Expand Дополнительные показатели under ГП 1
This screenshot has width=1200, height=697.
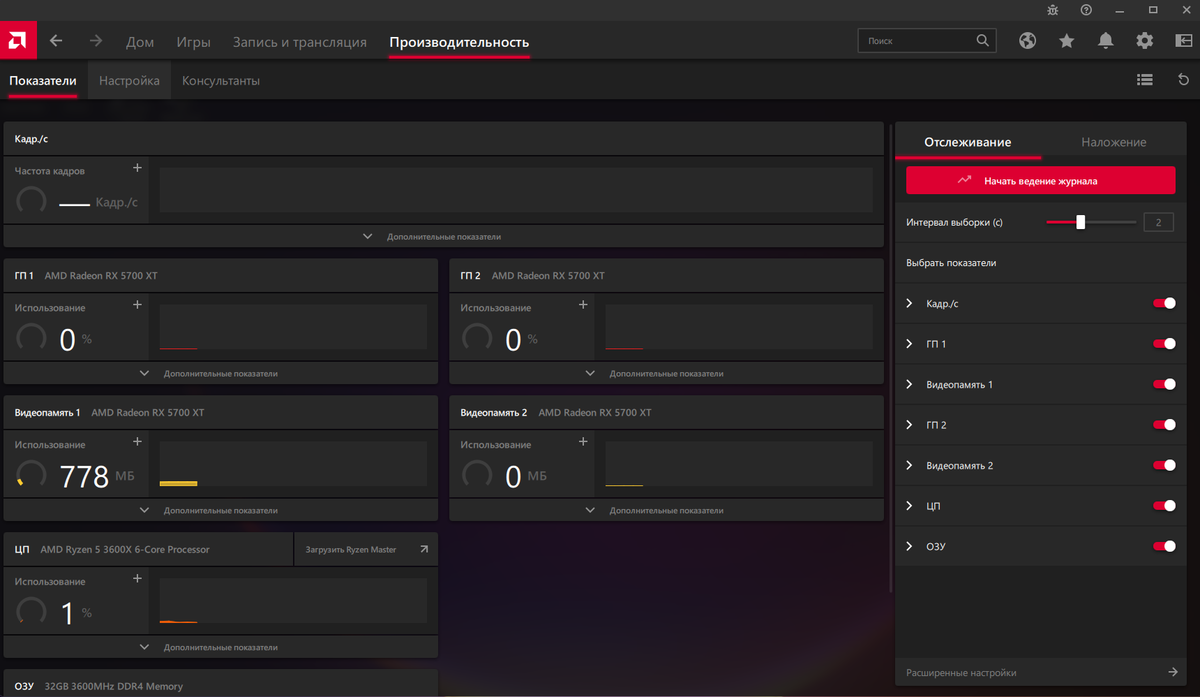pos(221,373)
